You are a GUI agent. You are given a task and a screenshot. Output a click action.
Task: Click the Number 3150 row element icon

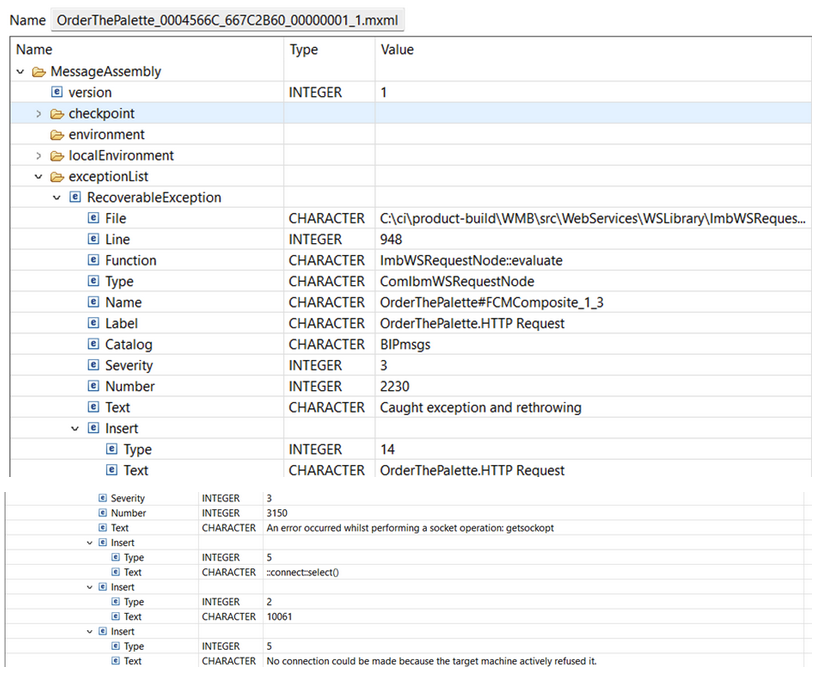pyautogui.click(x=103, y=513)
